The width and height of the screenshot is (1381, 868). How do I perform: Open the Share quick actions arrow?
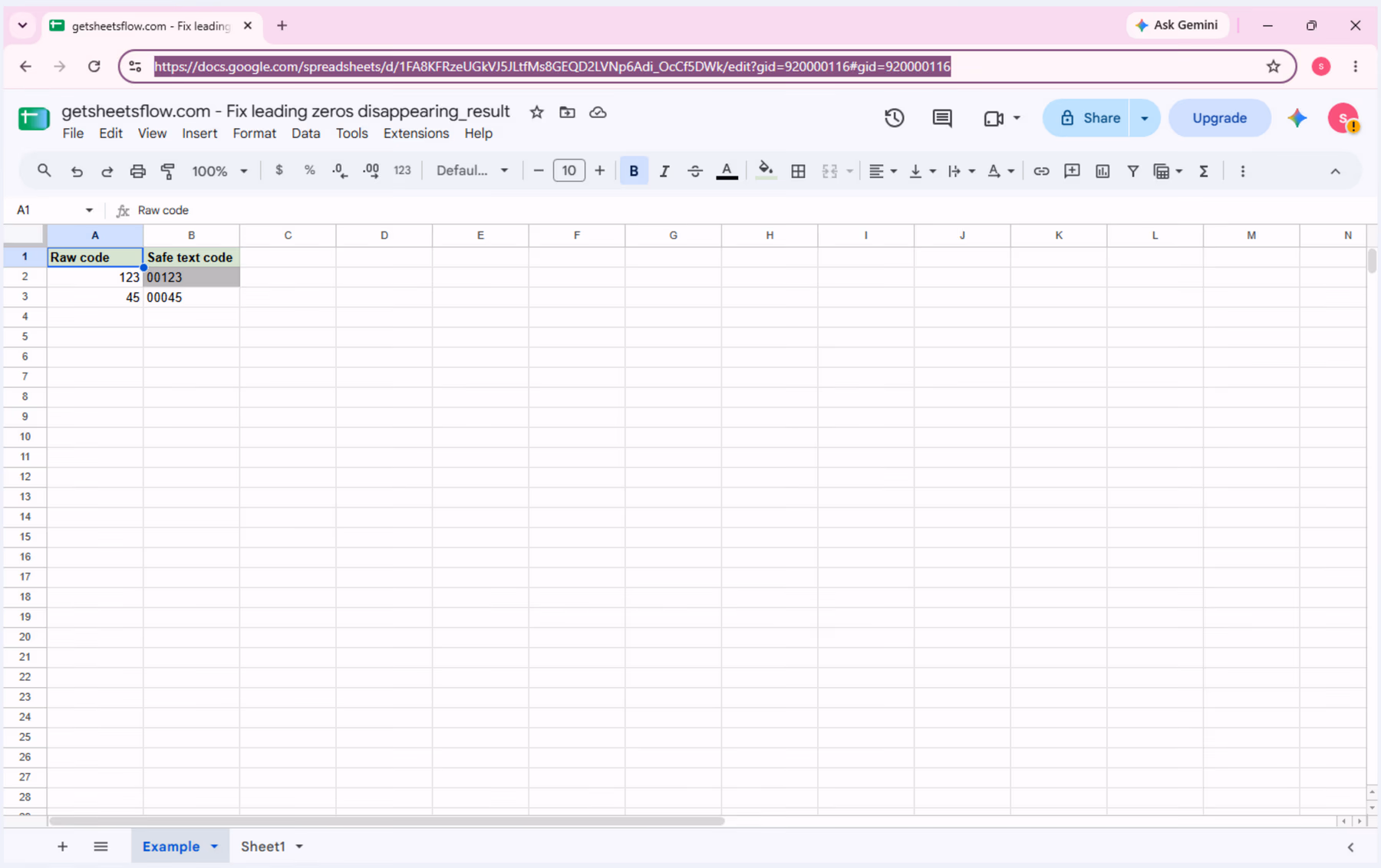(1145, 118)
